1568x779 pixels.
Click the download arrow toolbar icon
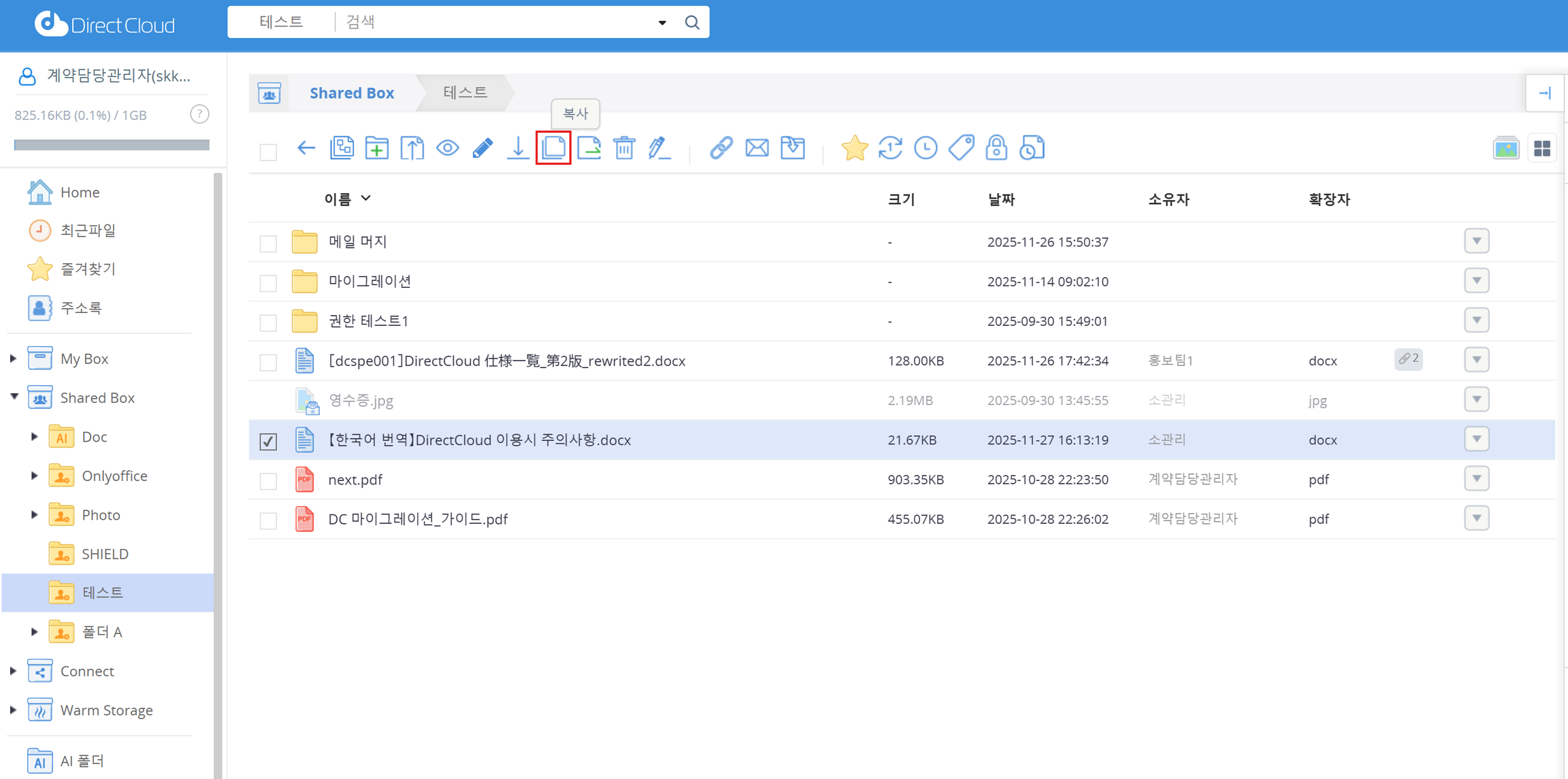(518, 148)
